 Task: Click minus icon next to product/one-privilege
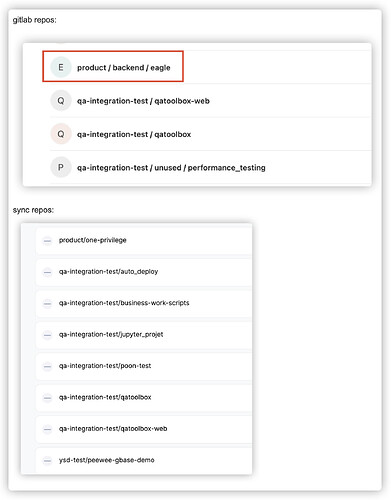[47, 241]
